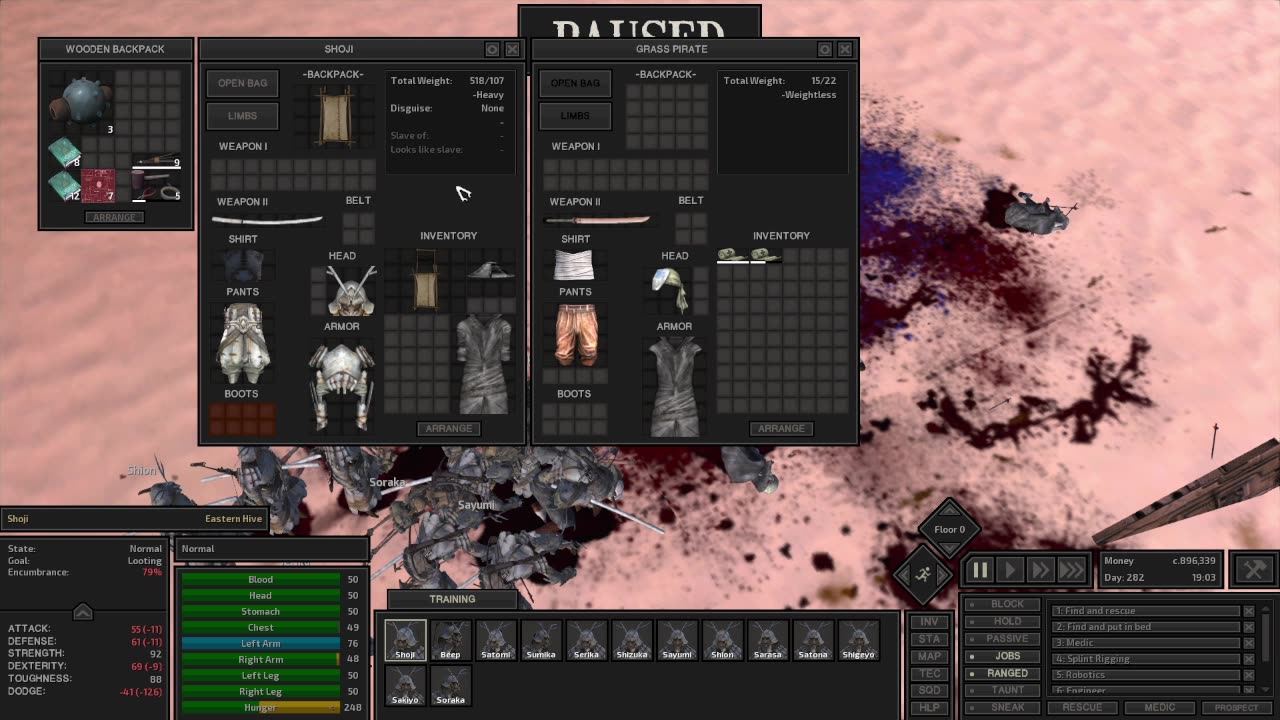Click the running man movement speed icon
Image resolution: width=1280 pixels, height=720 pixels.
click(x=924, y=573)
